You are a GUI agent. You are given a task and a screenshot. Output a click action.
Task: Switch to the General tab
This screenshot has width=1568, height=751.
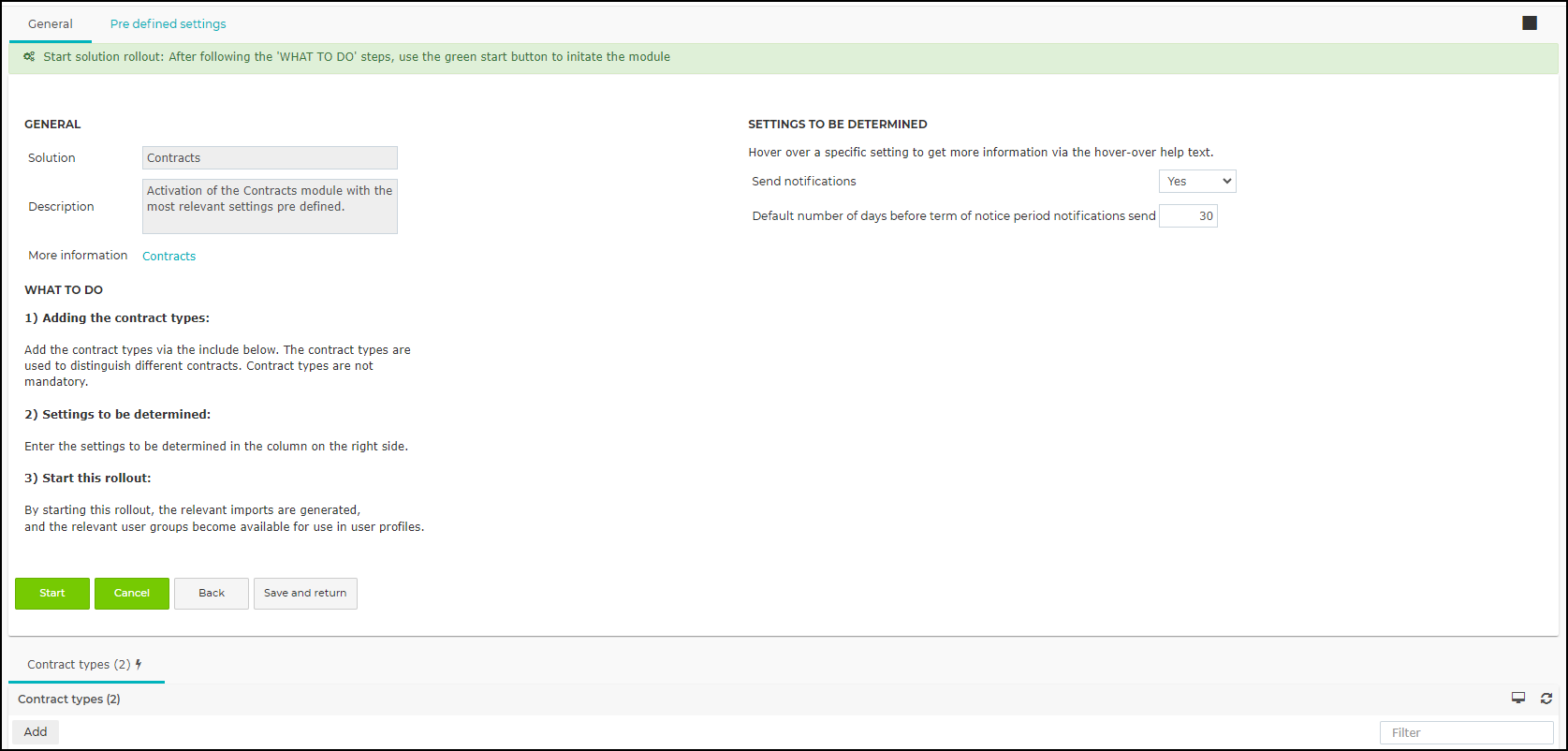pyautogui.click(x=51, y=23)
